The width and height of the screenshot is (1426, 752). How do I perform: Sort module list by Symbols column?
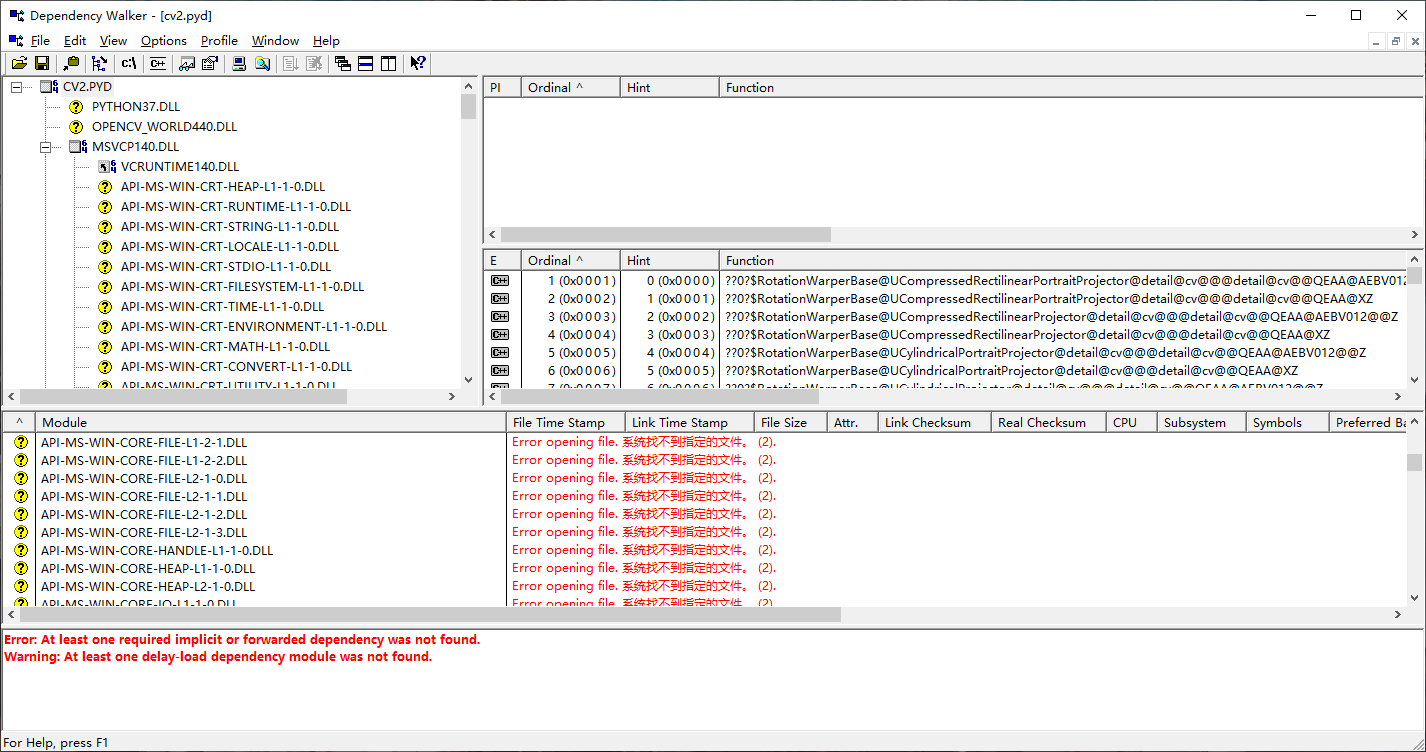1287,422
